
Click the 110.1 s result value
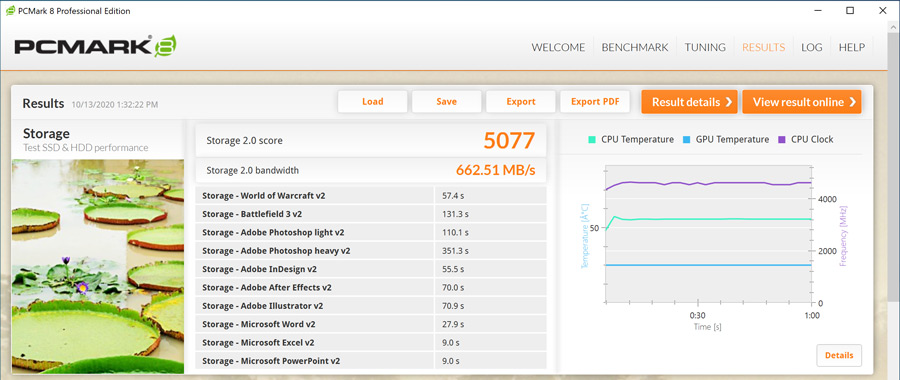tap(456, 232)
